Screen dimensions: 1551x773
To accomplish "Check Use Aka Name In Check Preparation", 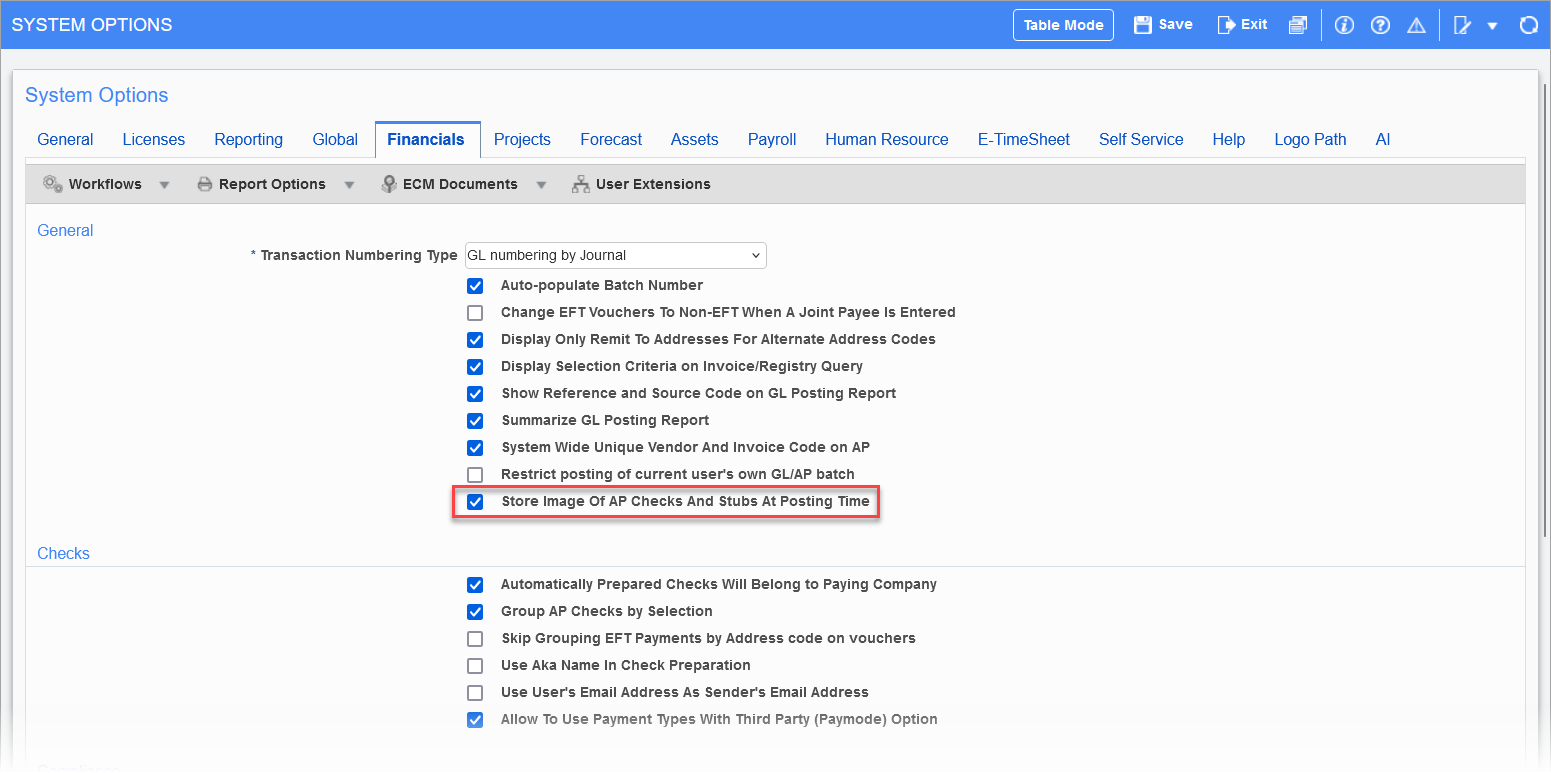I will click(475, 666).
